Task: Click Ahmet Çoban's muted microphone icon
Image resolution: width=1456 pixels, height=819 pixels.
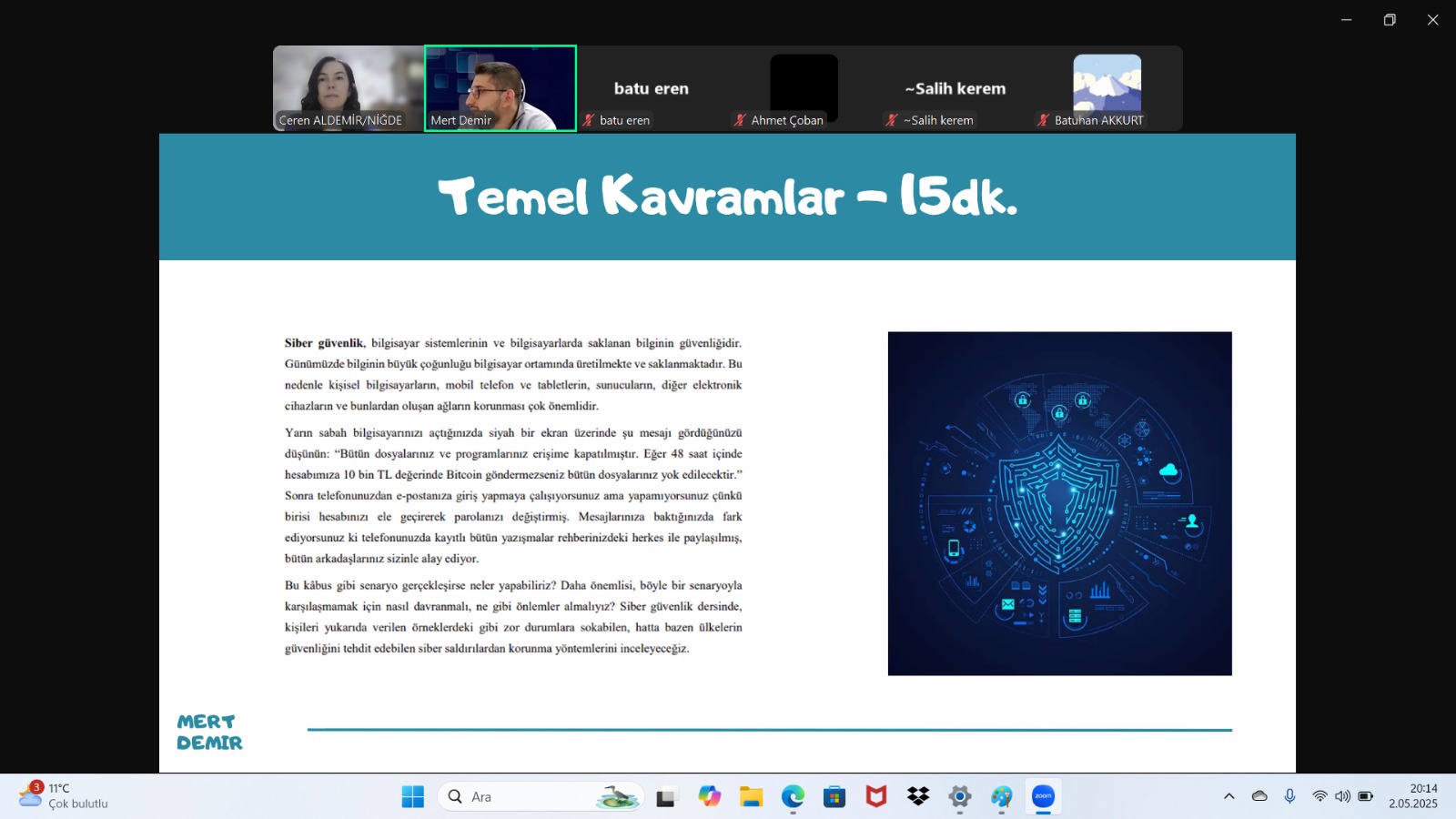Action: (740, 120)
